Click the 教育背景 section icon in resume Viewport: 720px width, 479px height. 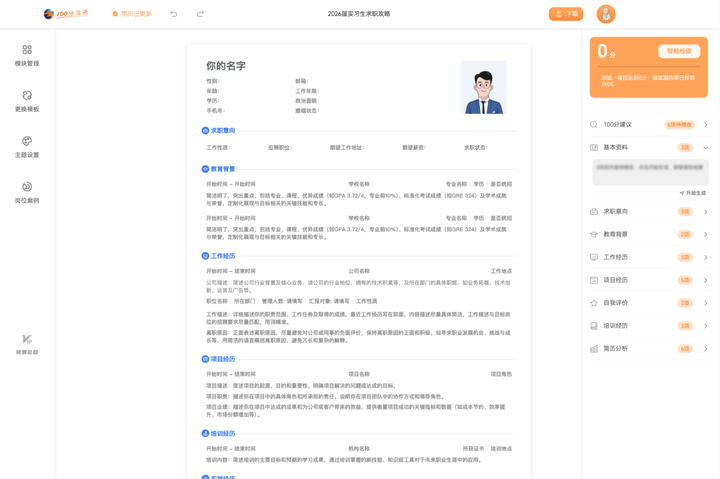pyautogui.click(x=205, y=169)
